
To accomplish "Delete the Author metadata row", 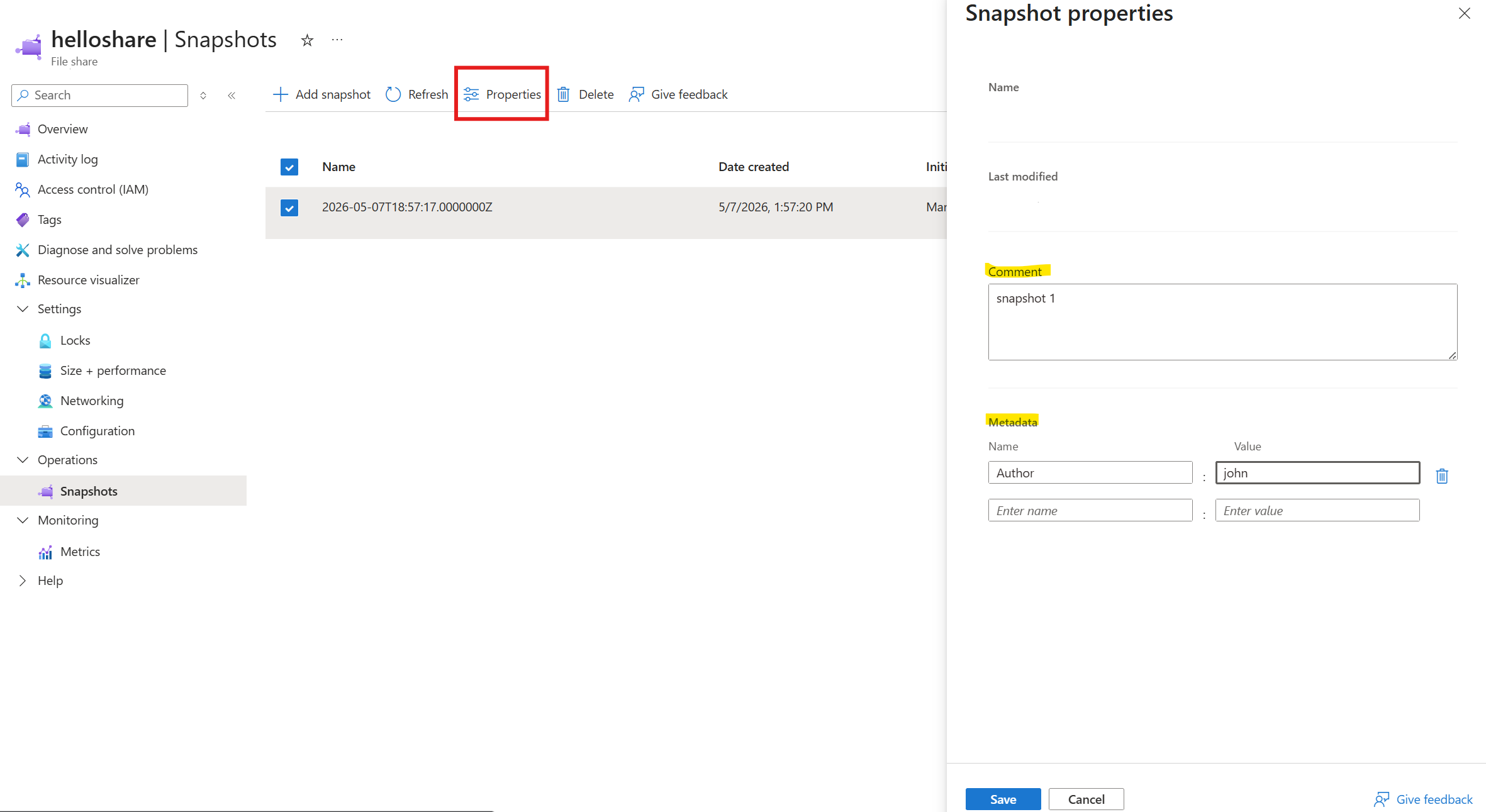I will pyautogui.click(x=1442, y=476).
